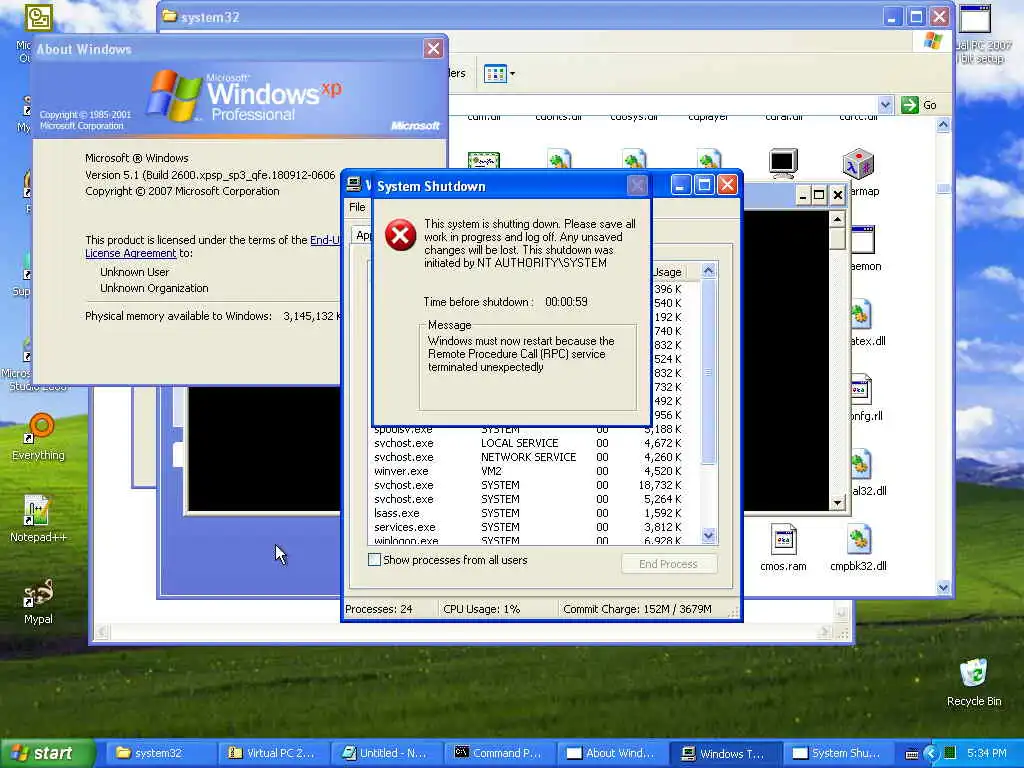
Task: Click the Task Manager title bar icon
Action: pos(353,185)
